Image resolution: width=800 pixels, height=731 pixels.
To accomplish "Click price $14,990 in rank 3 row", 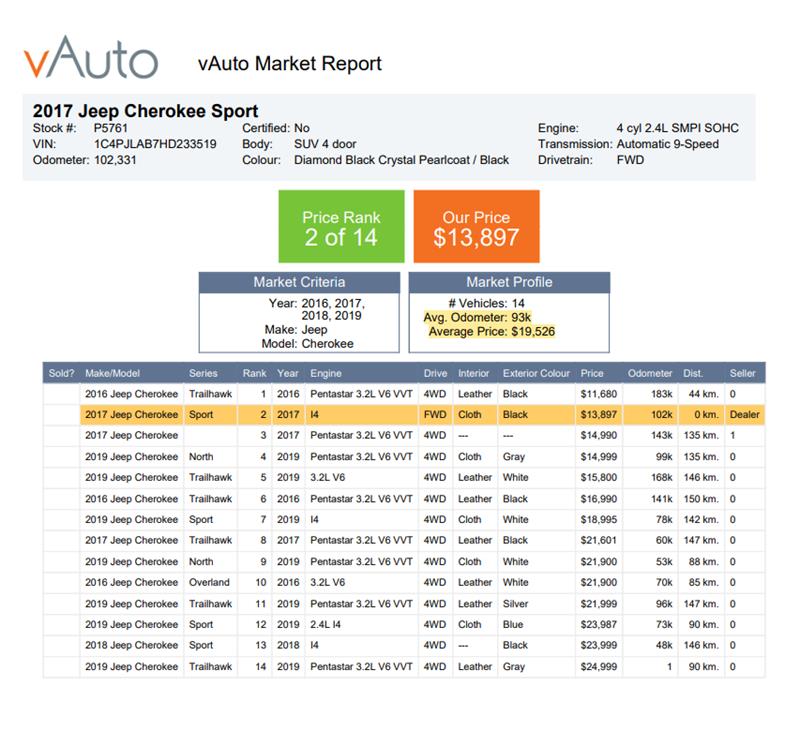I will tap(598, 435).
